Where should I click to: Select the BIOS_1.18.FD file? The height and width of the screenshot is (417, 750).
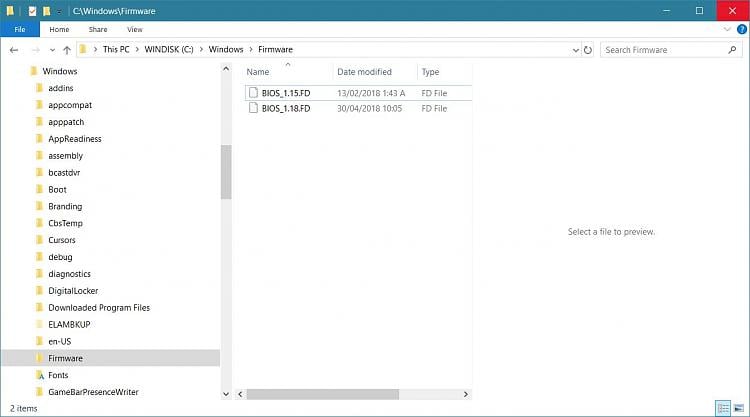[286, 109]
